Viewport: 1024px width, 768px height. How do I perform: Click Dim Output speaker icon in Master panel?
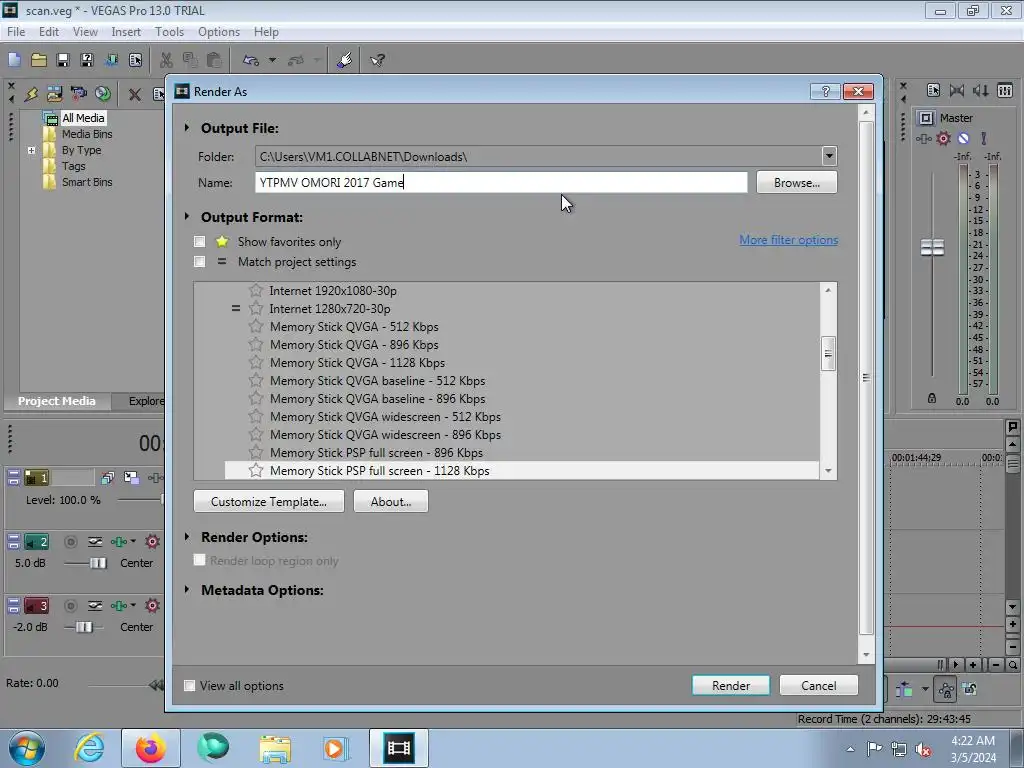(x=980, y=90)
